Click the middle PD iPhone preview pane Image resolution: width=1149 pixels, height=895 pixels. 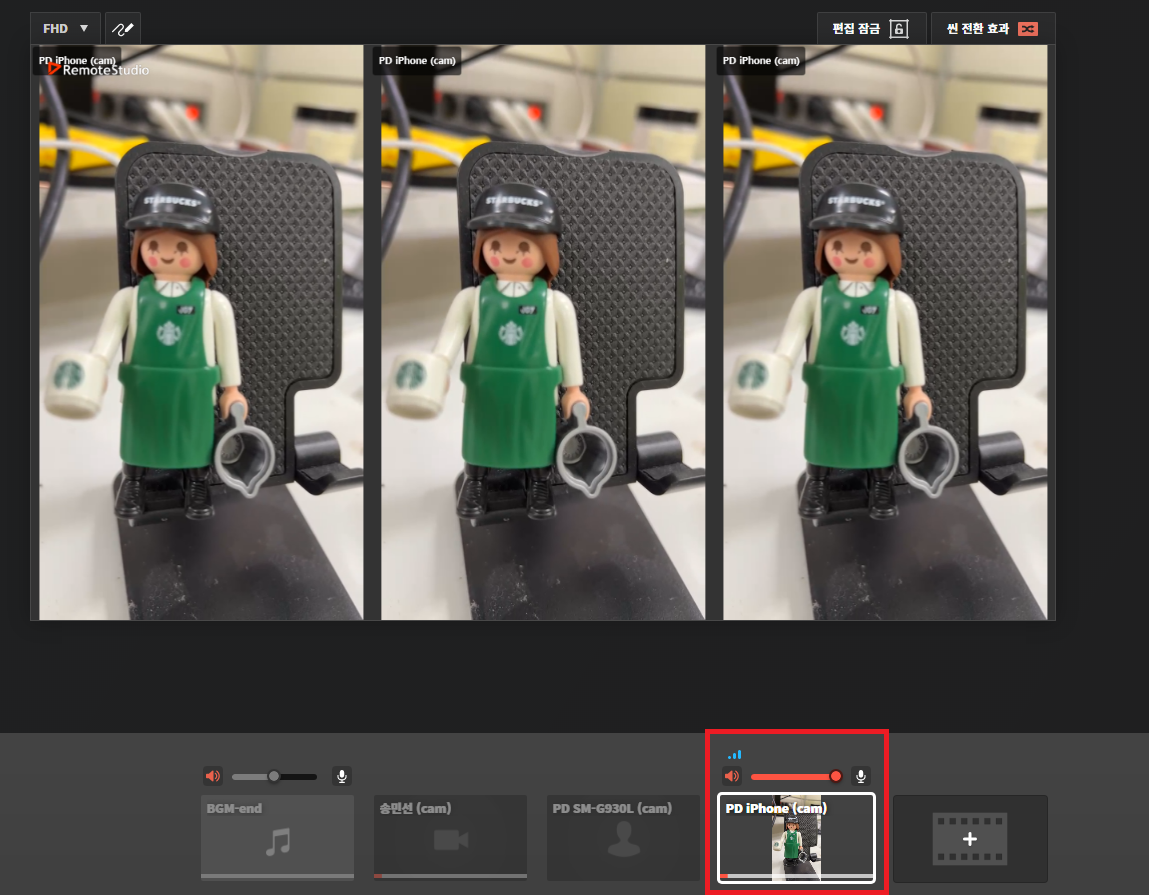click(x=542, y=332)
